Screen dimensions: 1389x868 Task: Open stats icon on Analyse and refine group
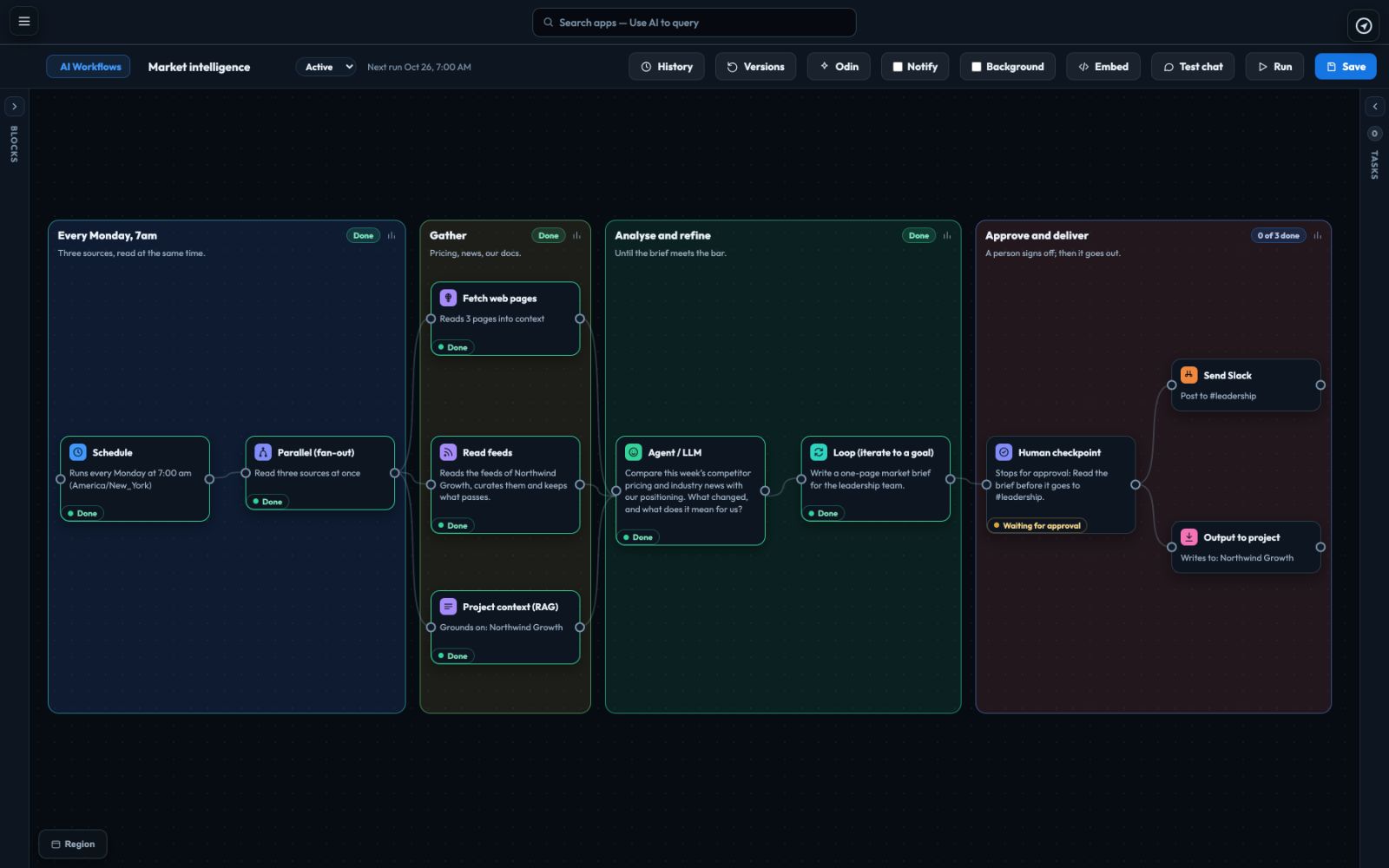(x=947, y=235)
